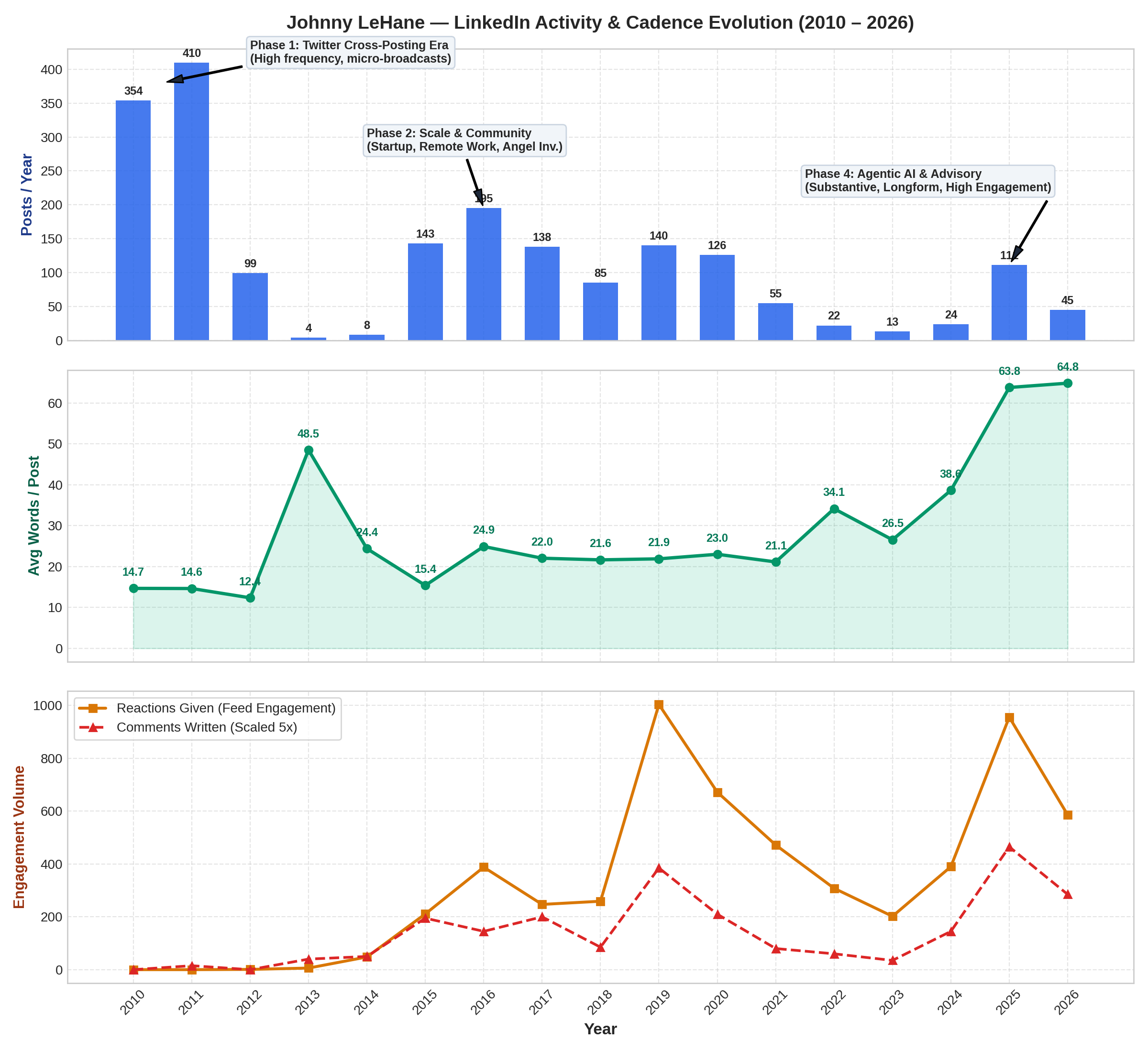Click the 34.1 words data label

click(x=834, y=493)
